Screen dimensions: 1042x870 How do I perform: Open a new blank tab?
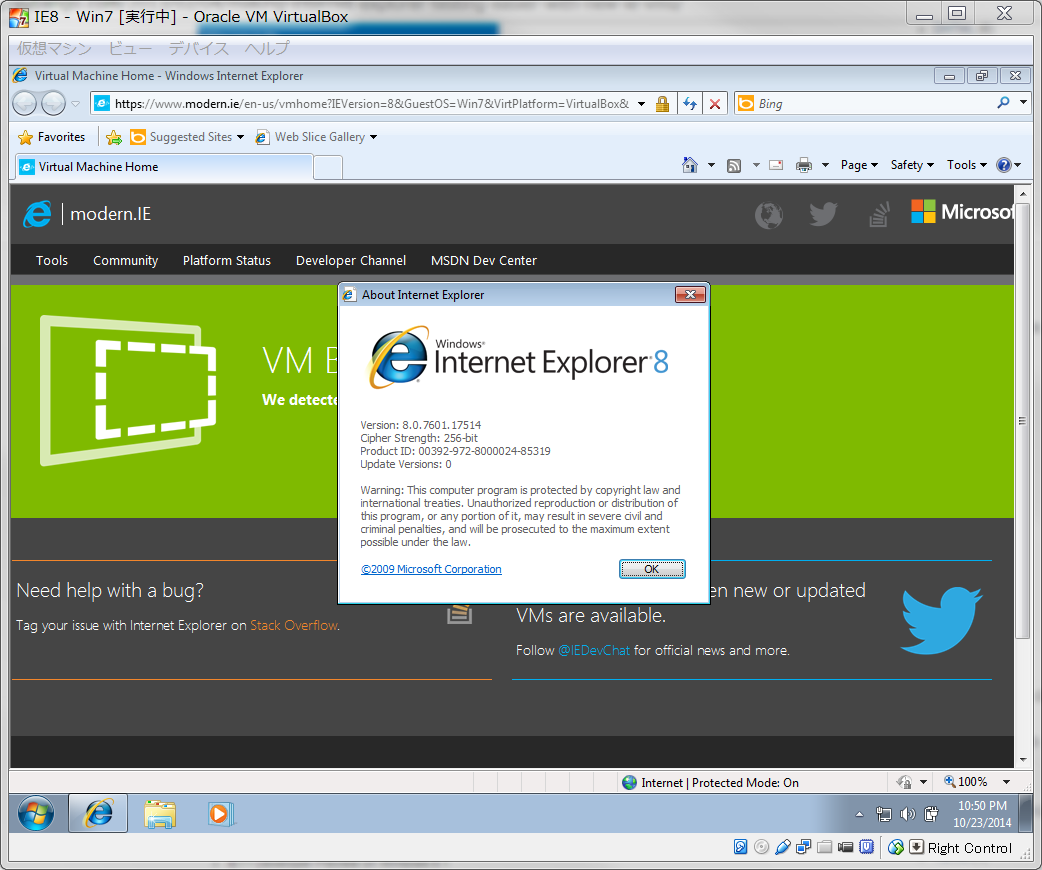tap(328, 167)
